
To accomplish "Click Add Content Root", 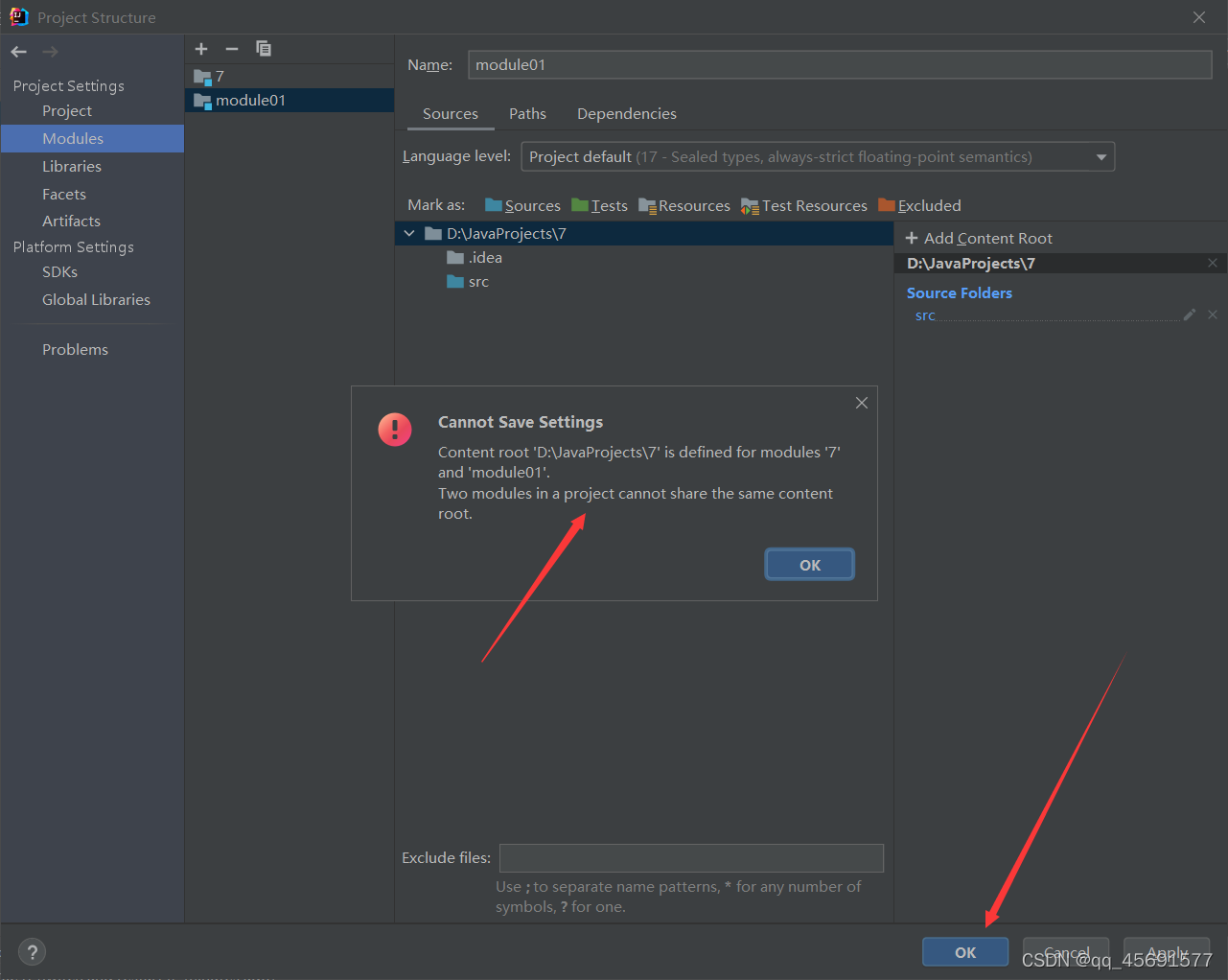I will point(979,238).
